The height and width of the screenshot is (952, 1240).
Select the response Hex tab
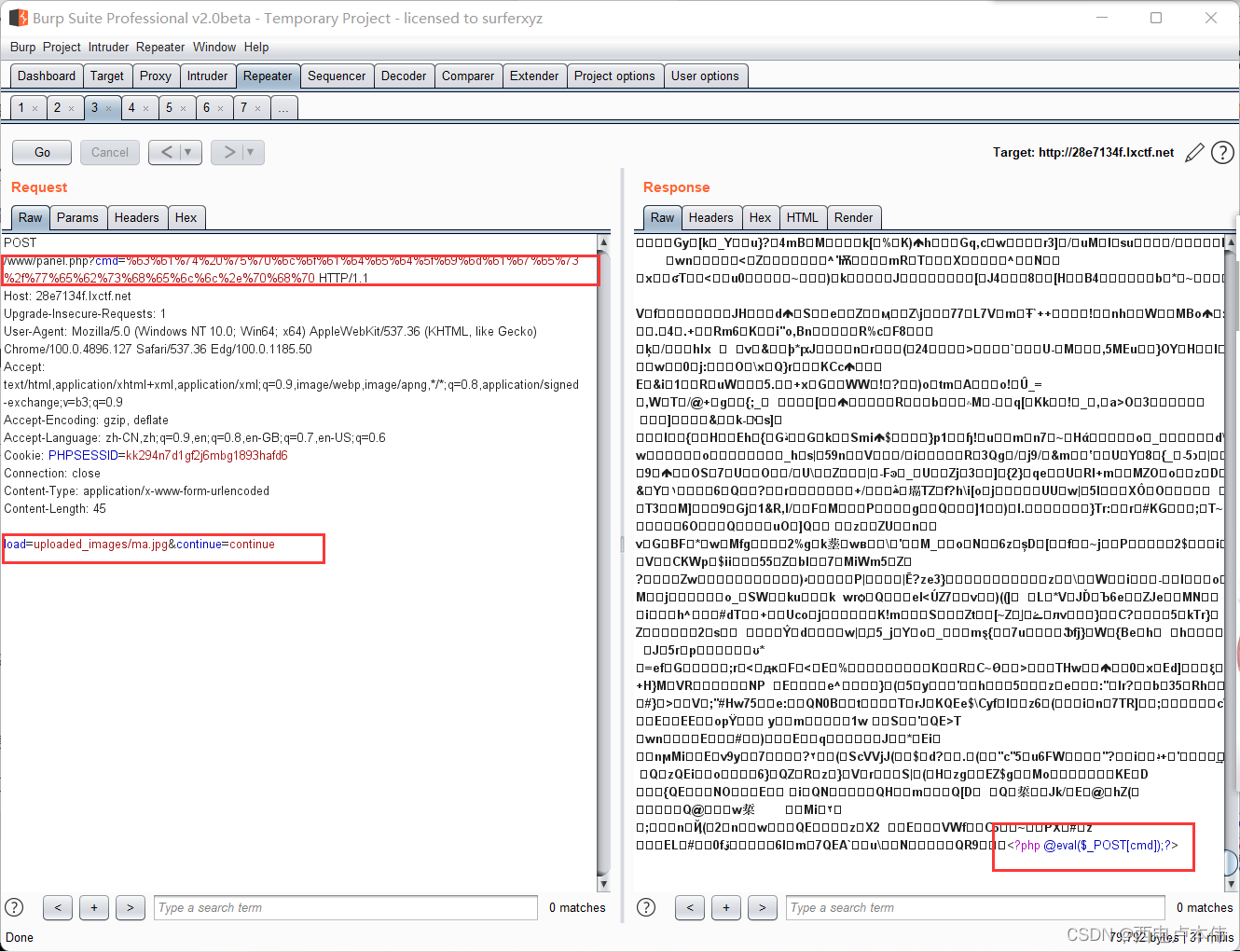pos(761,217)
